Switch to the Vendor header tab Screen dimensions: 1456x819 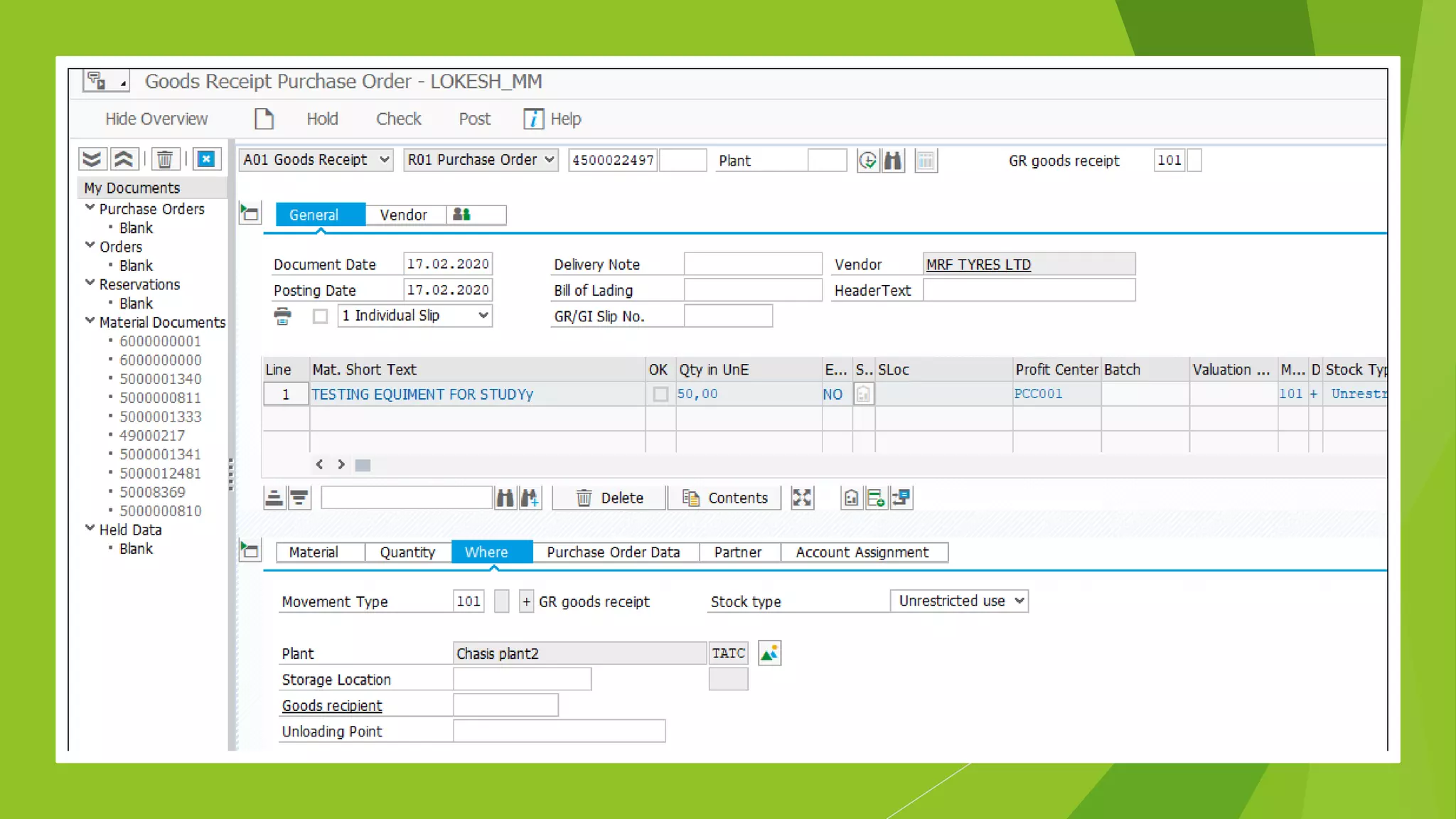[x=403, y=215]
